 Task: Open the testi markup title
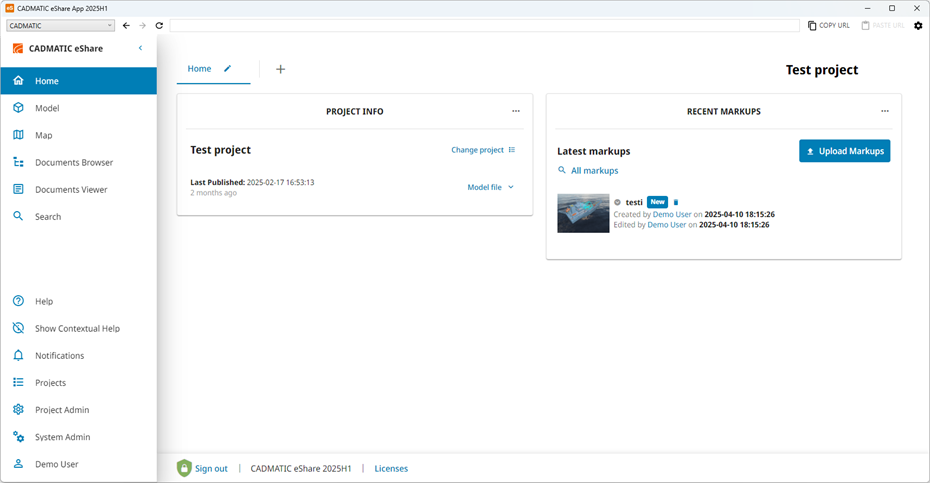click(634, 202)
